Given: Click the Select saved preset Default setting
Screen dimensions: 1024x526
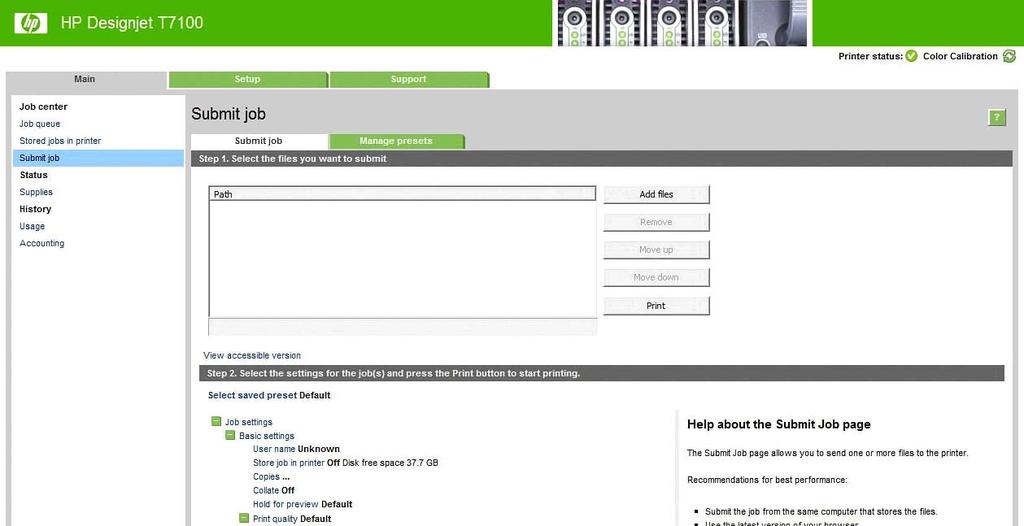Looking at the screenshot, I should (269, 395).
